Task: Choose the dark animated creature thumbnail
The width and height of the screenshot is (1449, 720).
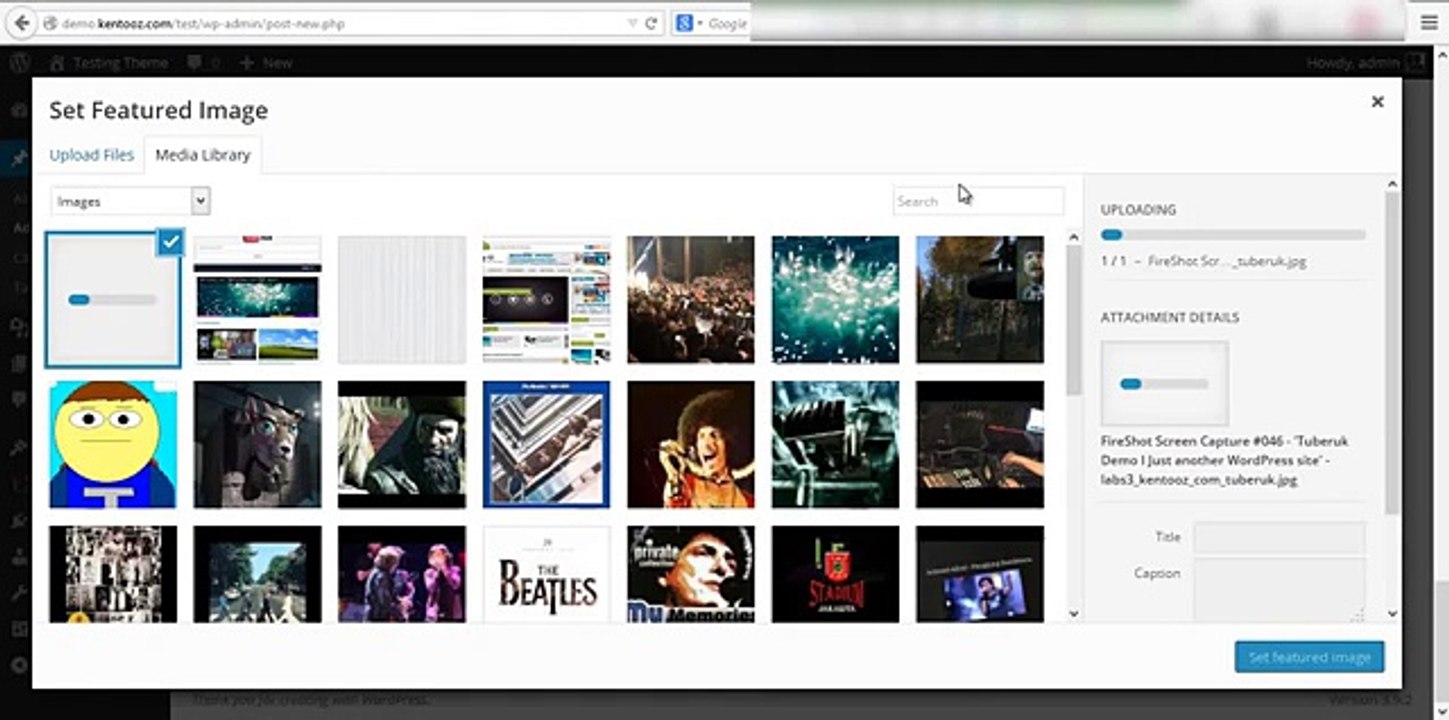Action: click(x=257, y=444)
